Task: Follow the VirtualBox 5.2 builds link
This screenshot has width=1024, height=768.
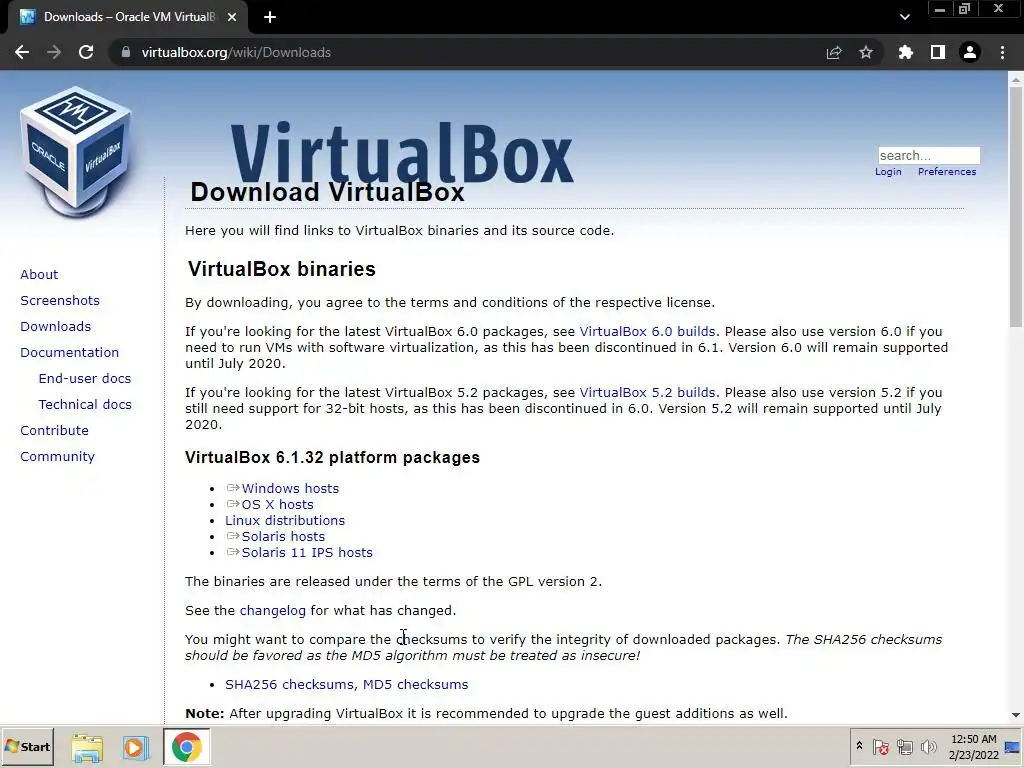Action: [x=647, y=392]
